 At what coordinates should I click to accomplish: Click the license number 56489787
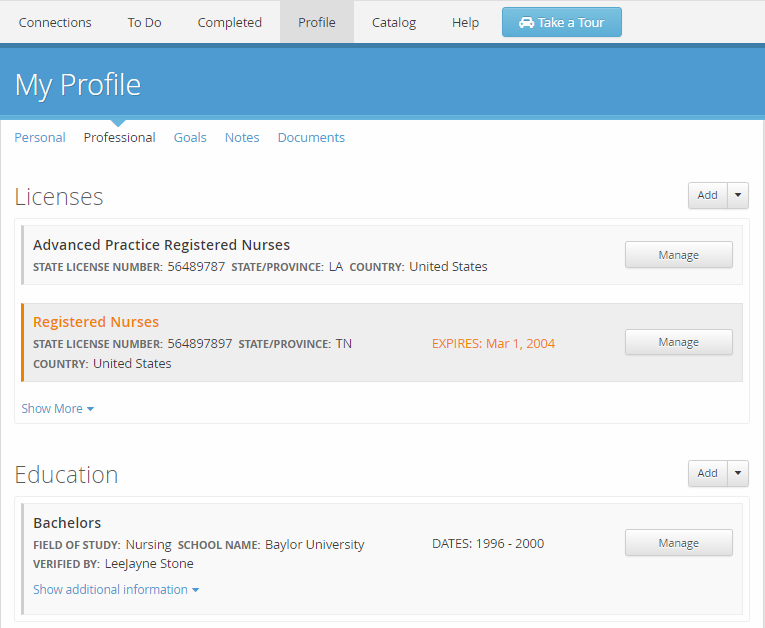point(196,266)
